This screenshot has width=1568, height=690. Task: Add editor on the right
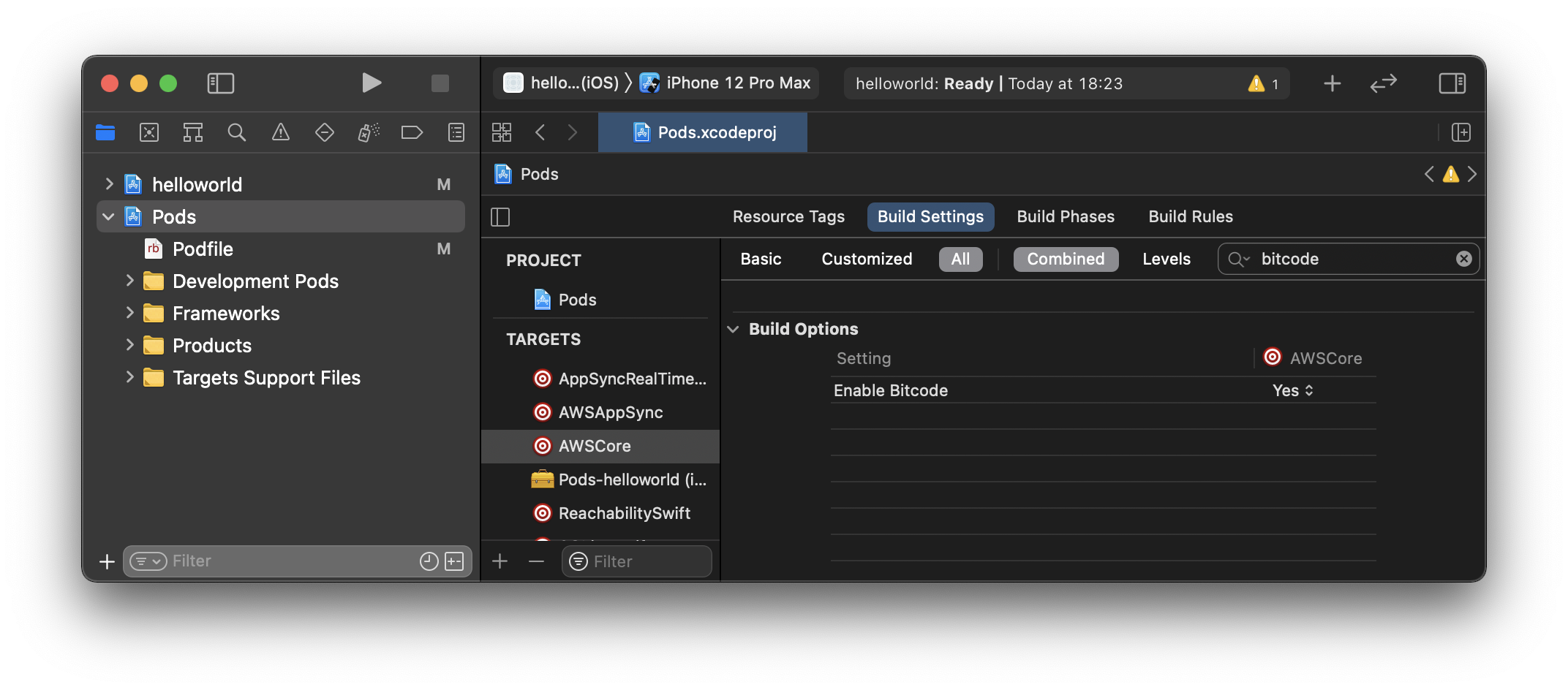coord(1461,132)
